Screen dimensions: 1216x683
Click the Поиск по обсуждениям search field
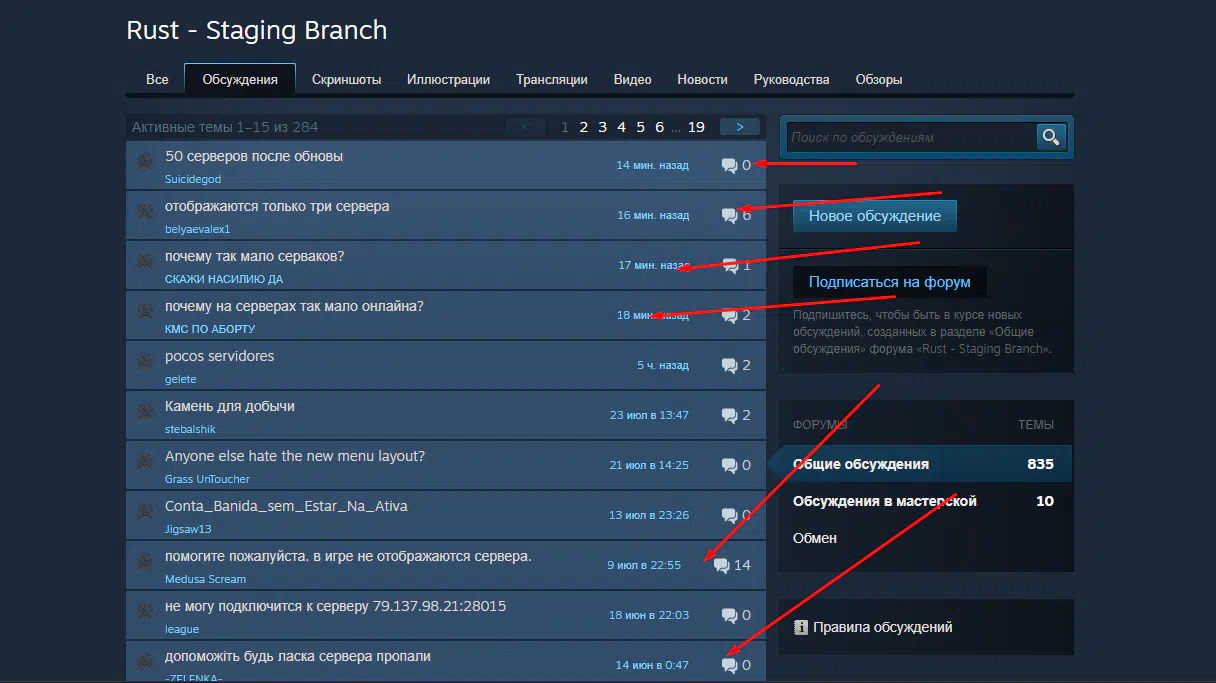tap(911, 137)
